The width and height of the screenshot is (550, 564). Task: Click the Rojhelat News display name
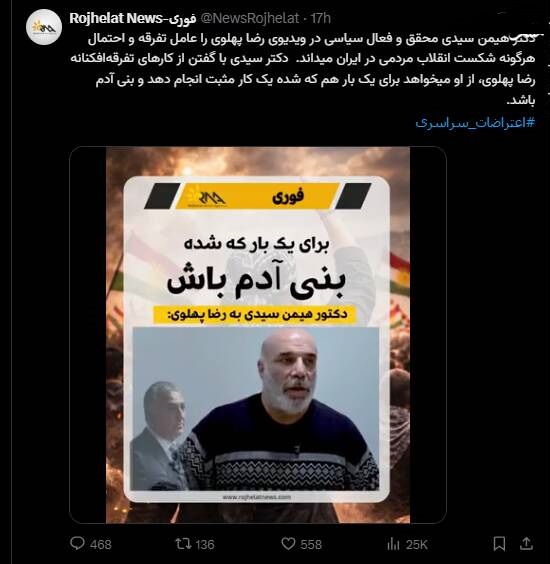[133, 18]
